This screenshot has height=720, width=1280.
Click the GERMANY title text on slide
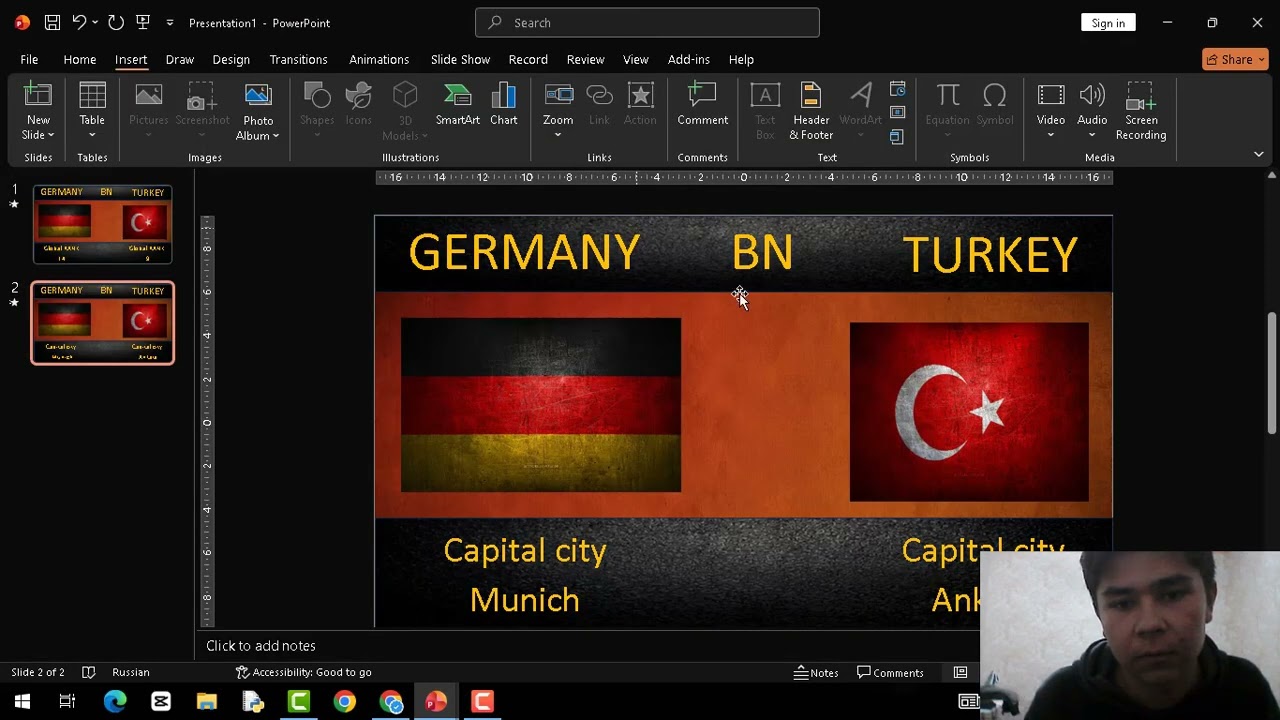[524, 253]
